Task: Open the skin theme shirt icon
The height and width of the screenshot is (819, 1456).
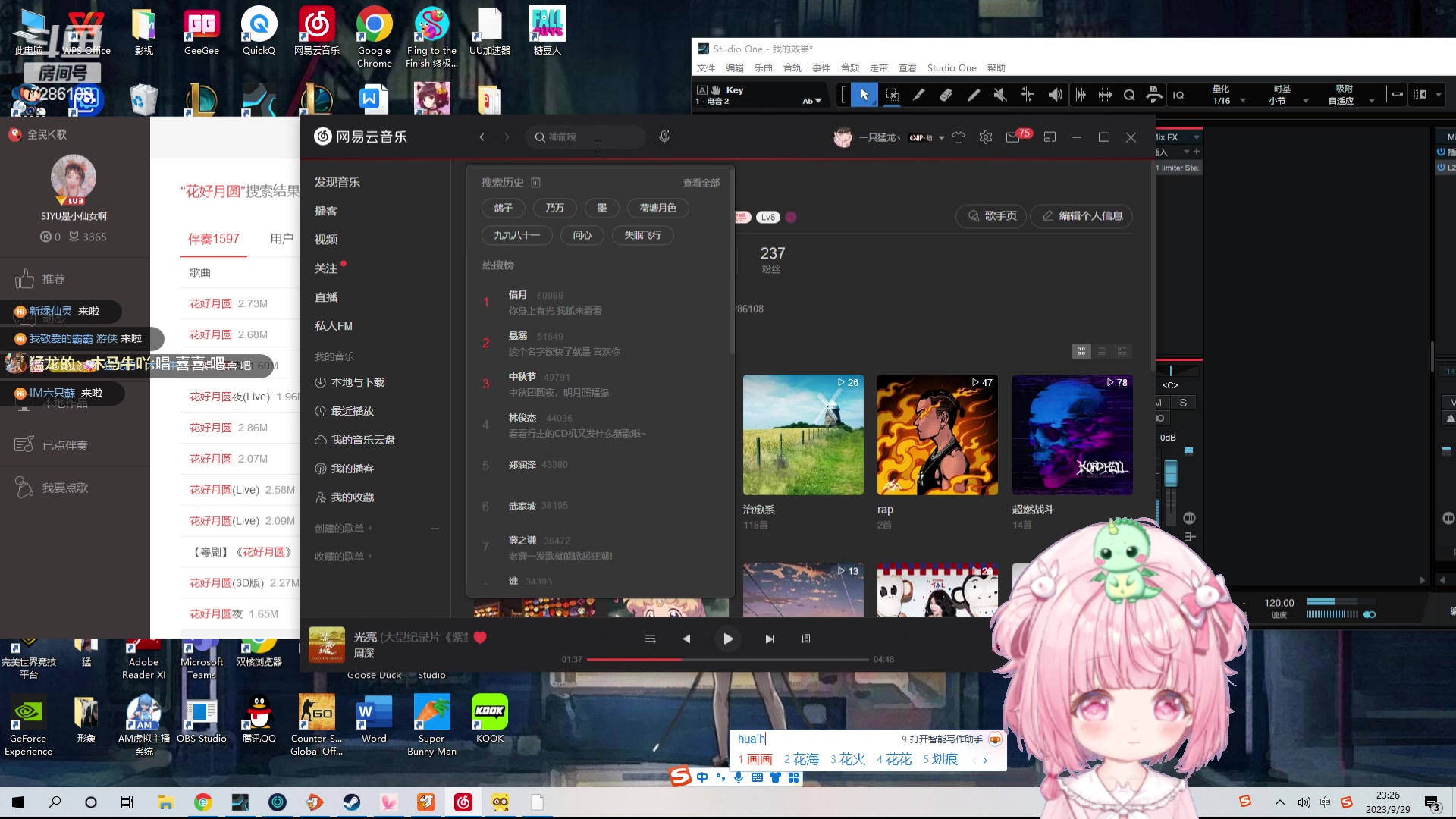Action: pos(959,137)
